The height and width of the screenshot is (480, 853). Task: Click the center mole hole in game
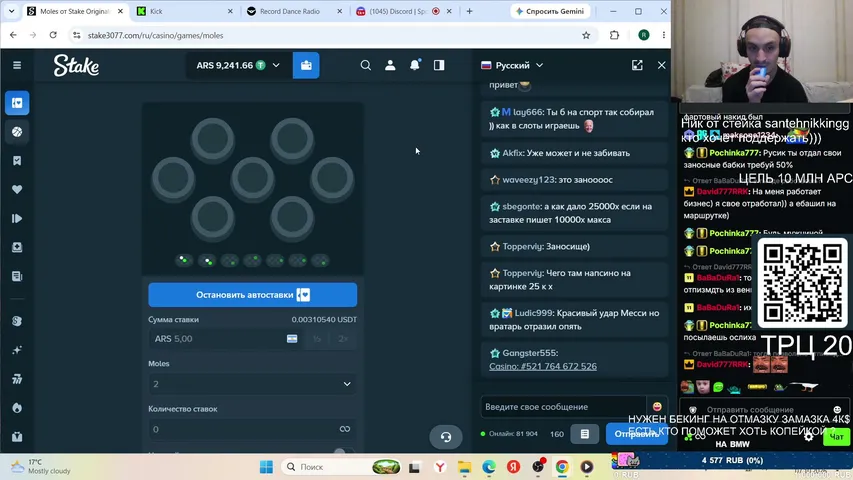[252, 179]
